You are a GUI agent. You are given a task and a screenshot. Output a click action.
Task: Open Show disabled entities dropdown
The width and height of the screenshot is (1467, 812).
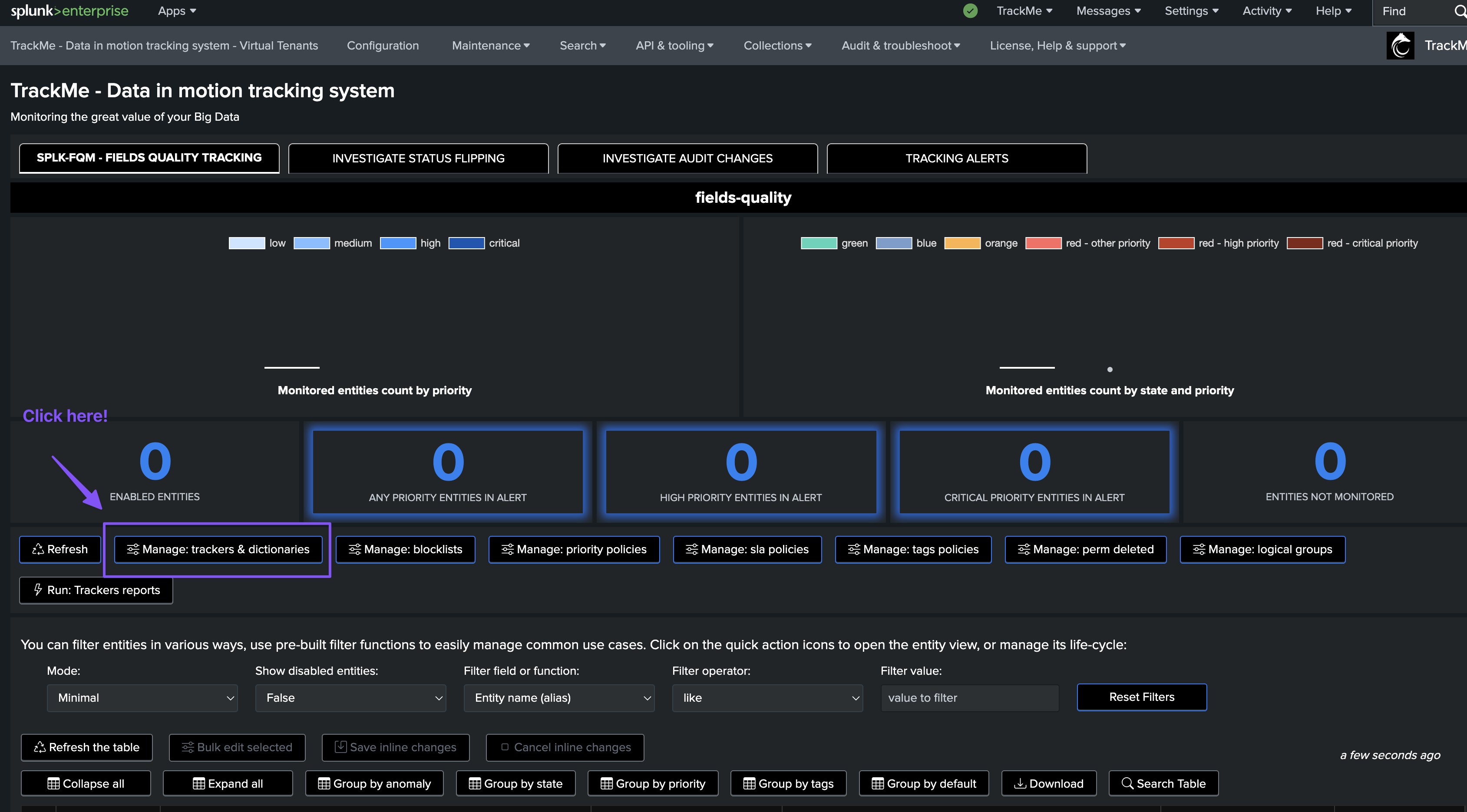pyautogui.click(x=351, y=697)
